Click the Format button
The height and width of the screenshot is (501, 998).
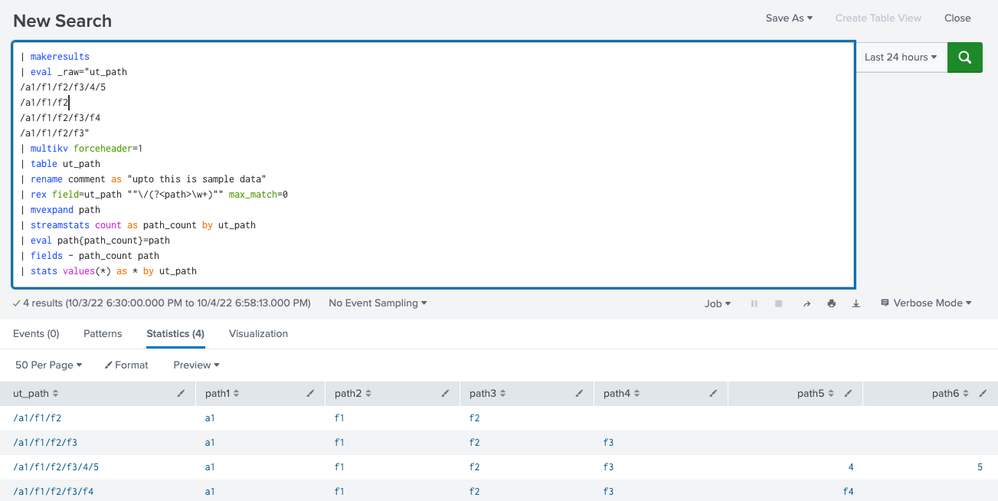click(x=126, y=365)
